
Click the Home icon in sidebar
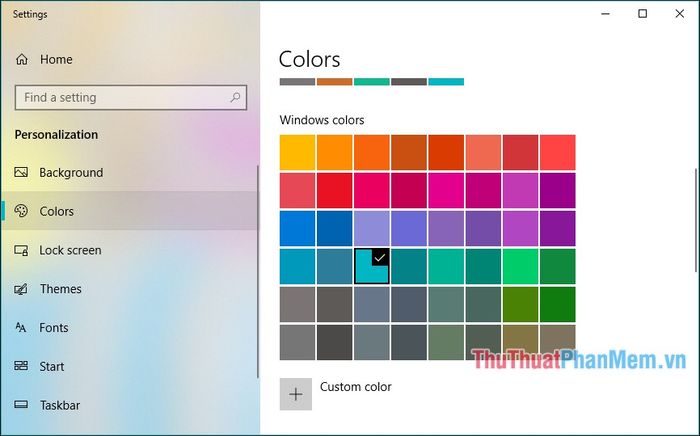click(x=21, y=59)
